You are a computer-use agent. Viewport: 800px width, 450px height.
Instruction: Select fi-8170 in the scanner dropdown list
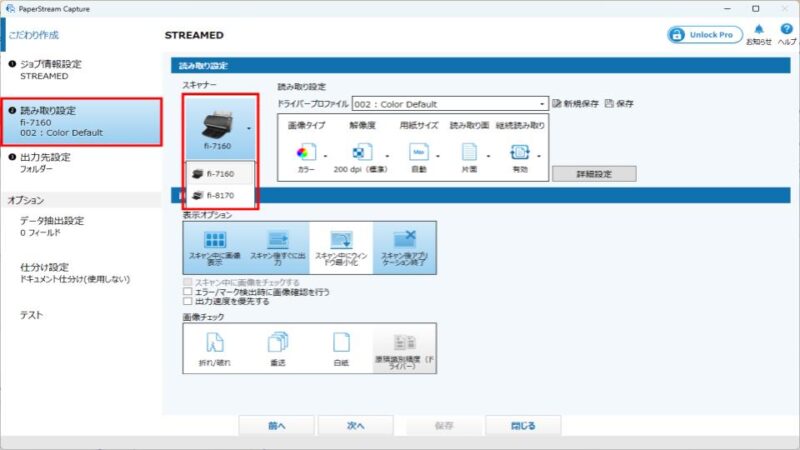point(220,195)
